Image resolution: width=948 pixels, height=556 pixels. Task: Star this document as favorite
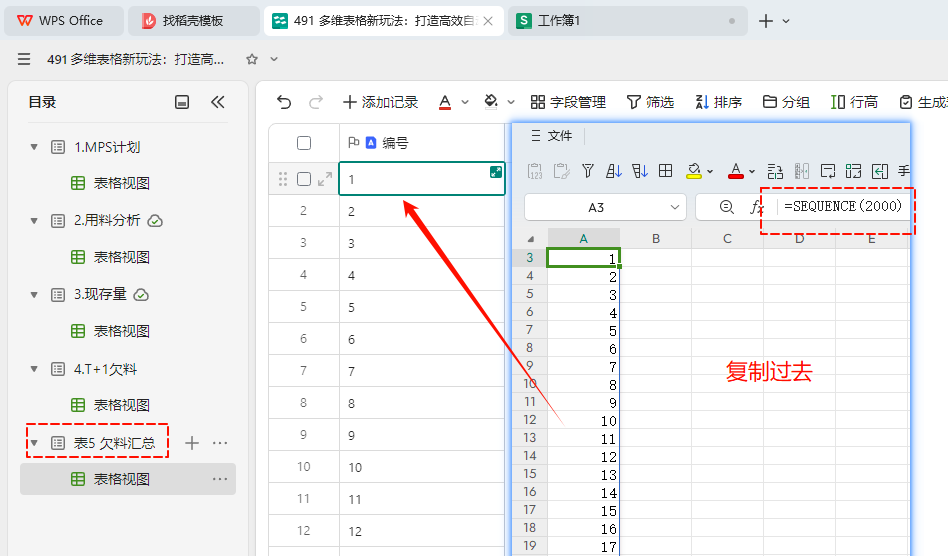(252, 59)
